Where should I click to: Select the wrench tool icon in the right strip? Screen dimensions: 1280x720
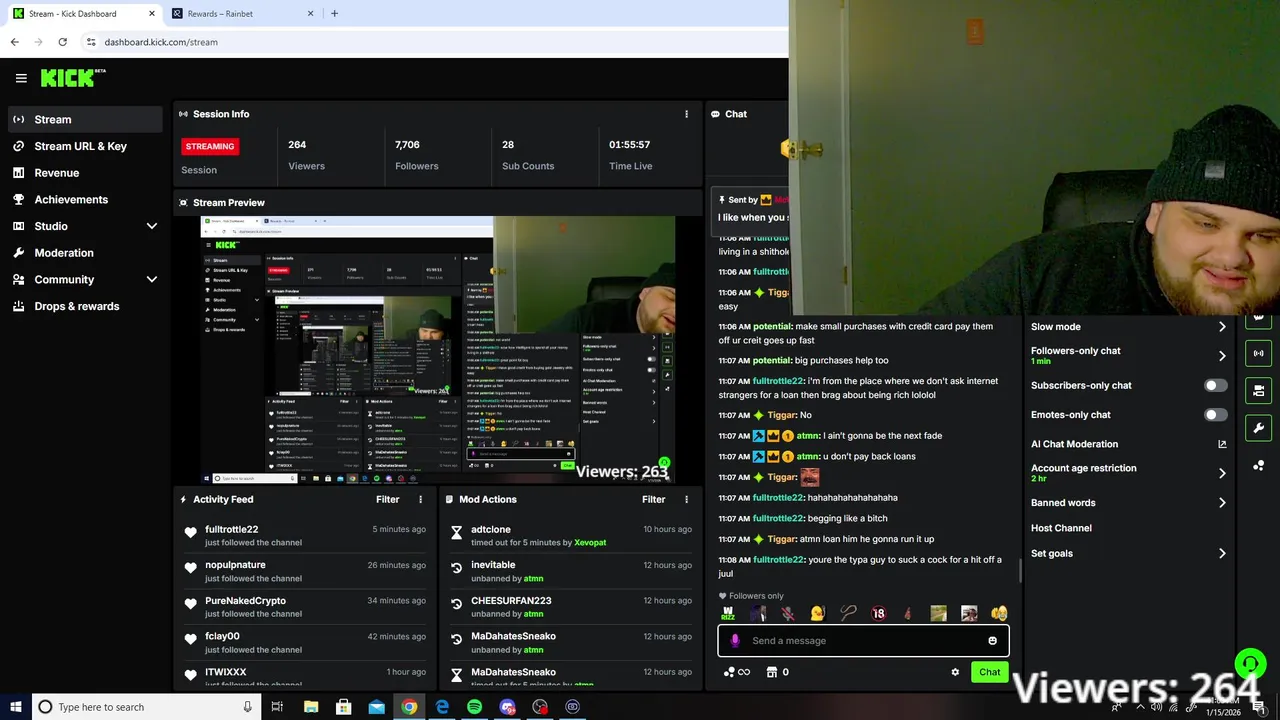[x=1258, y=428]
